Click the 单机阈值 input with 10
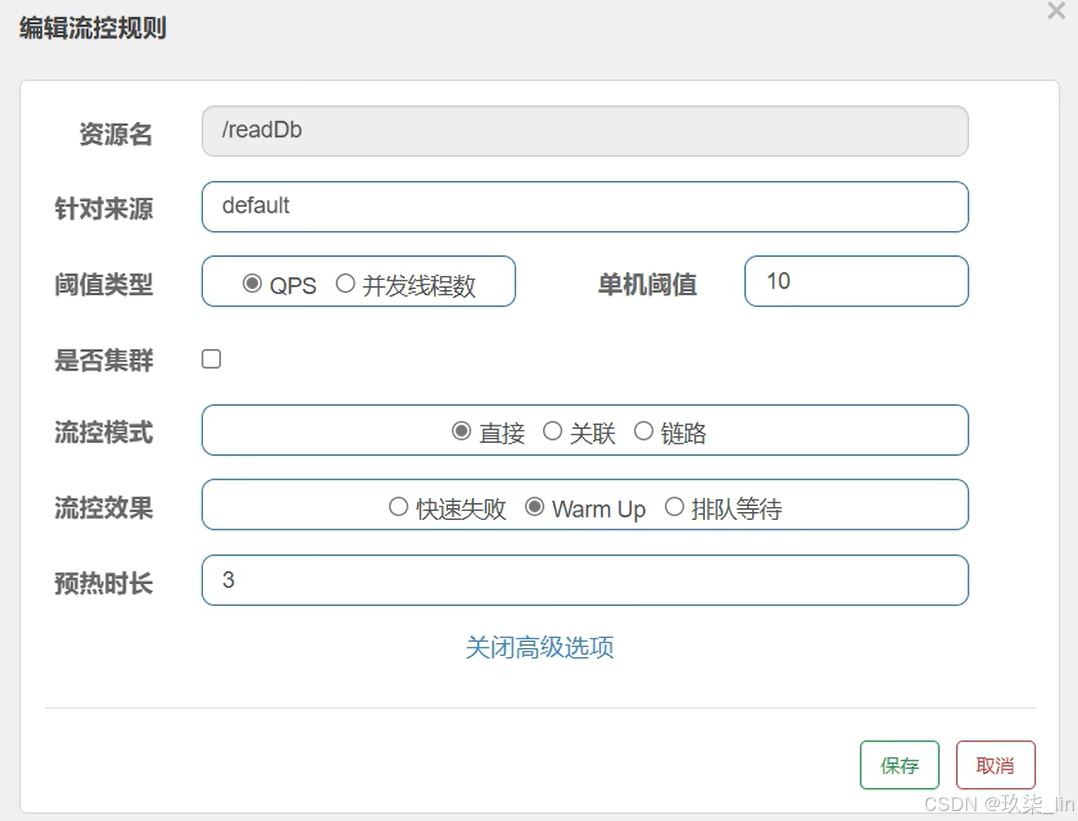1078x821 pixels. pyautogui.click(x=857, y=281)
